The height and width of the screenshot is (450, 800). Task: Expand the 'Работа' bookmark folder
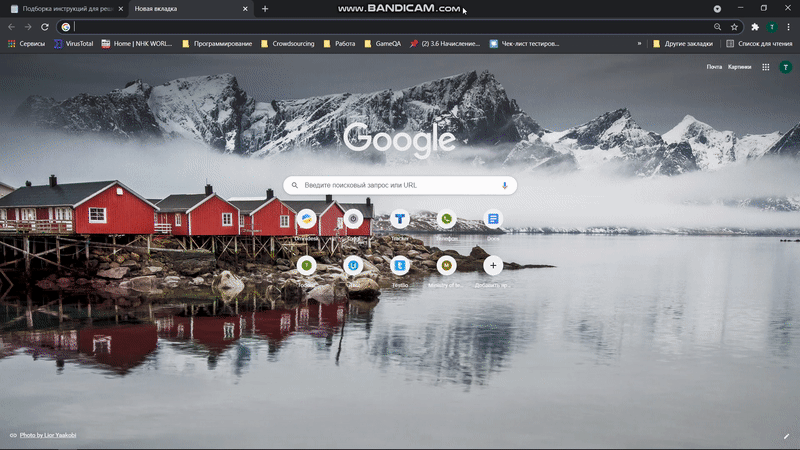339,44
